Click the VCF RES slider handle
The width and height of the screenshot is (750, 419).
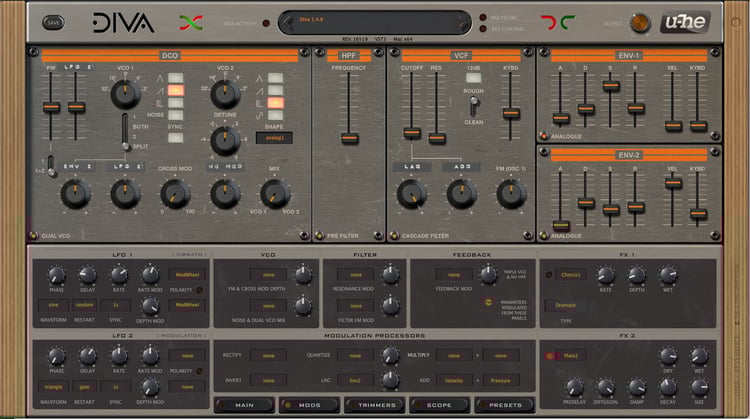pos(437,139)
